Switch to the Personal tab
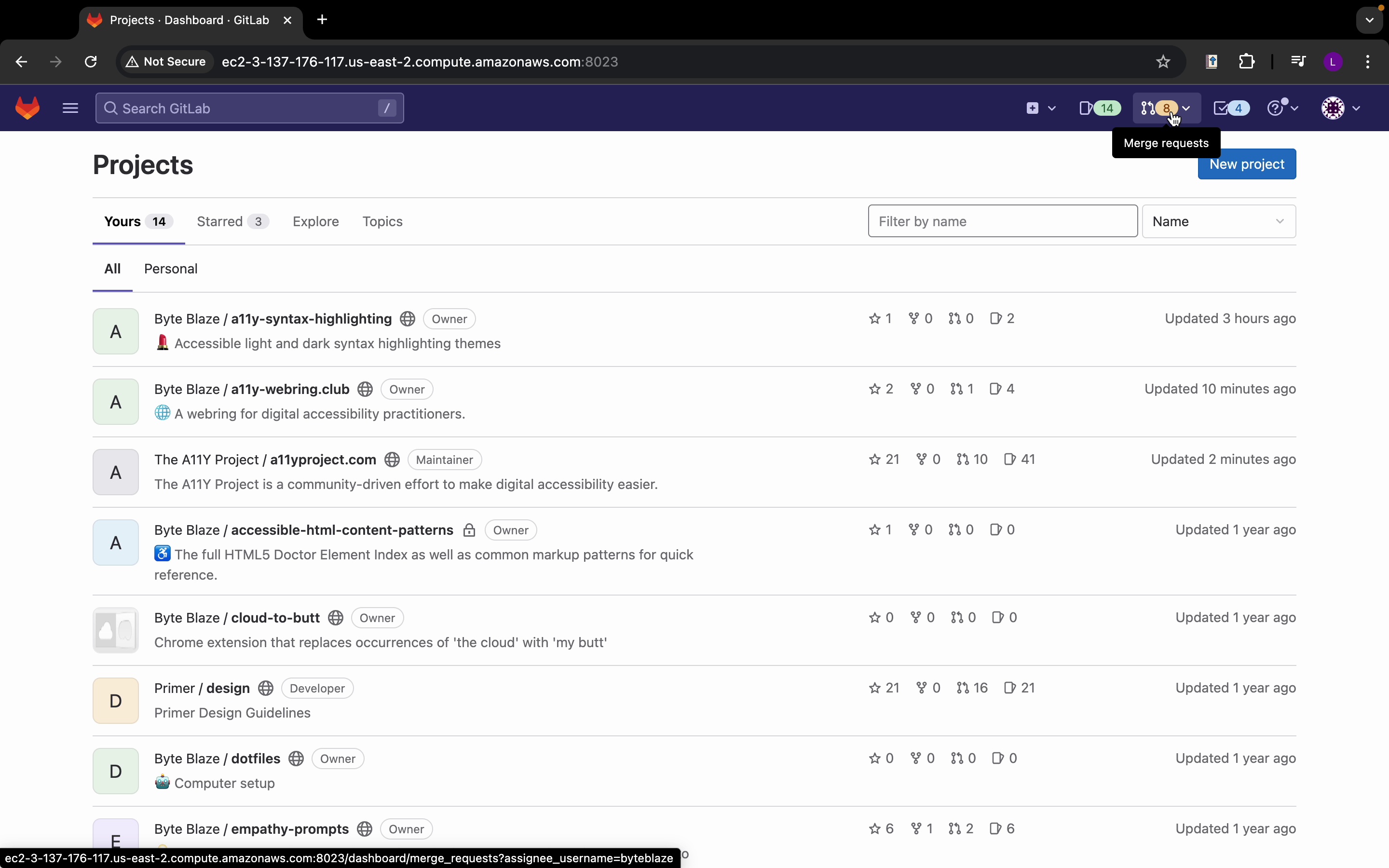This screenshot has height=868, width=1389. (170, 269)
